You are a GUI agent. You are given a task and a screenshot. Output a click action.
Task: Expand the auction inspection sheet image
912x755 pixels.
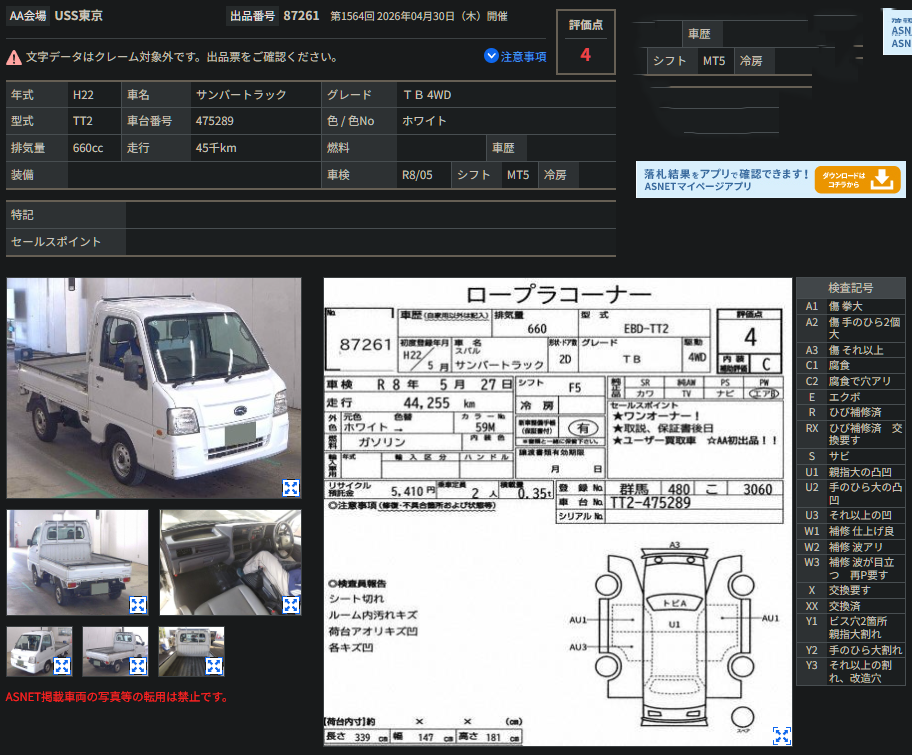[x=781, y=736]
